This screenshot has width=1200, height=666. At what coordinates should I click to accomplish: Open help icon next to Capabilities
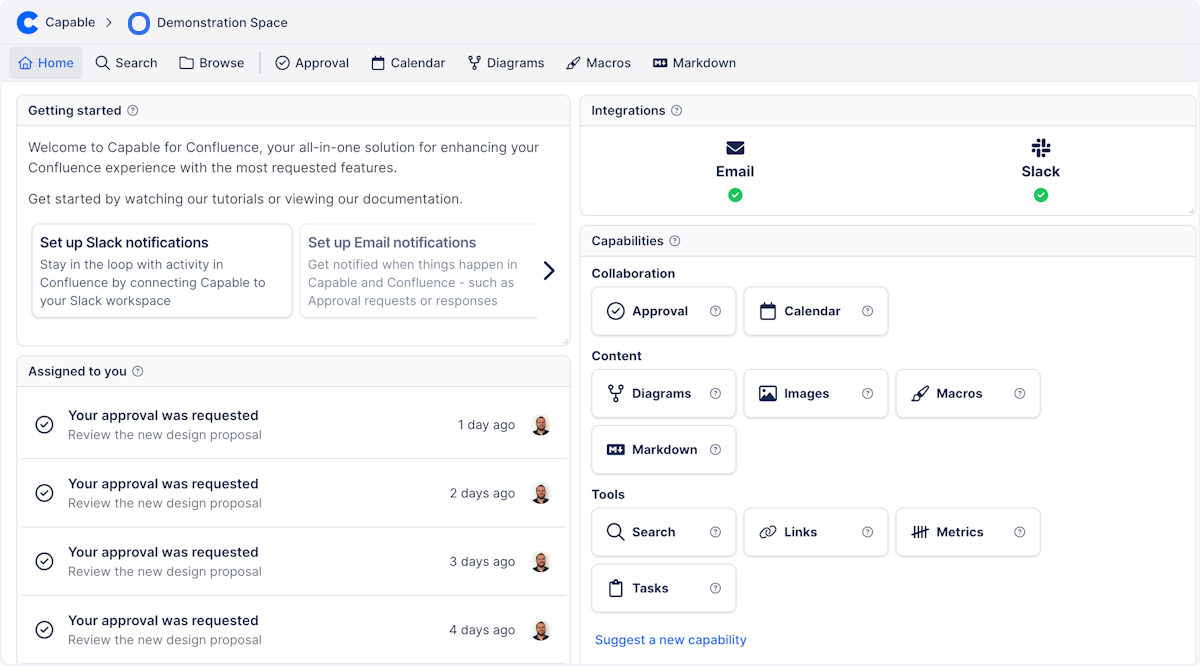tap(675, 241)
